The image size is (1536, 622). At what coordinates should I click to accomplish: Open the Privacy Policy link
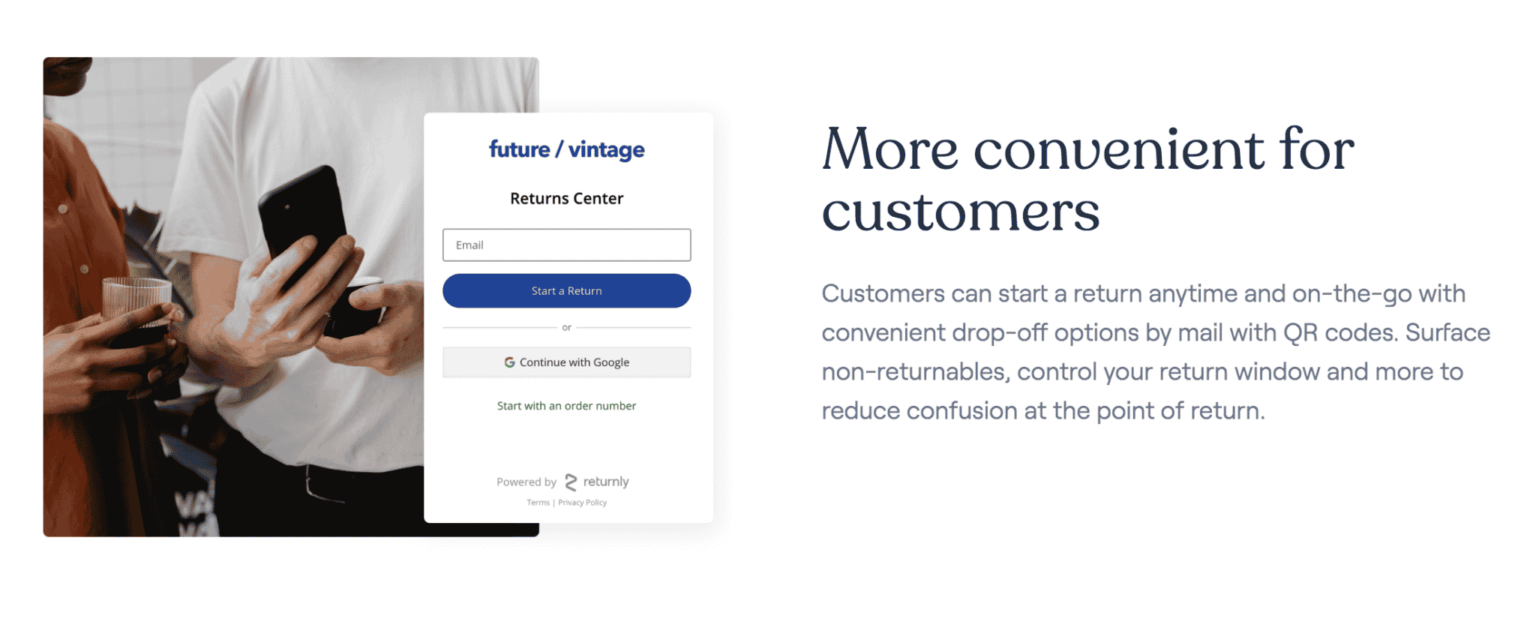pos(583,503)
